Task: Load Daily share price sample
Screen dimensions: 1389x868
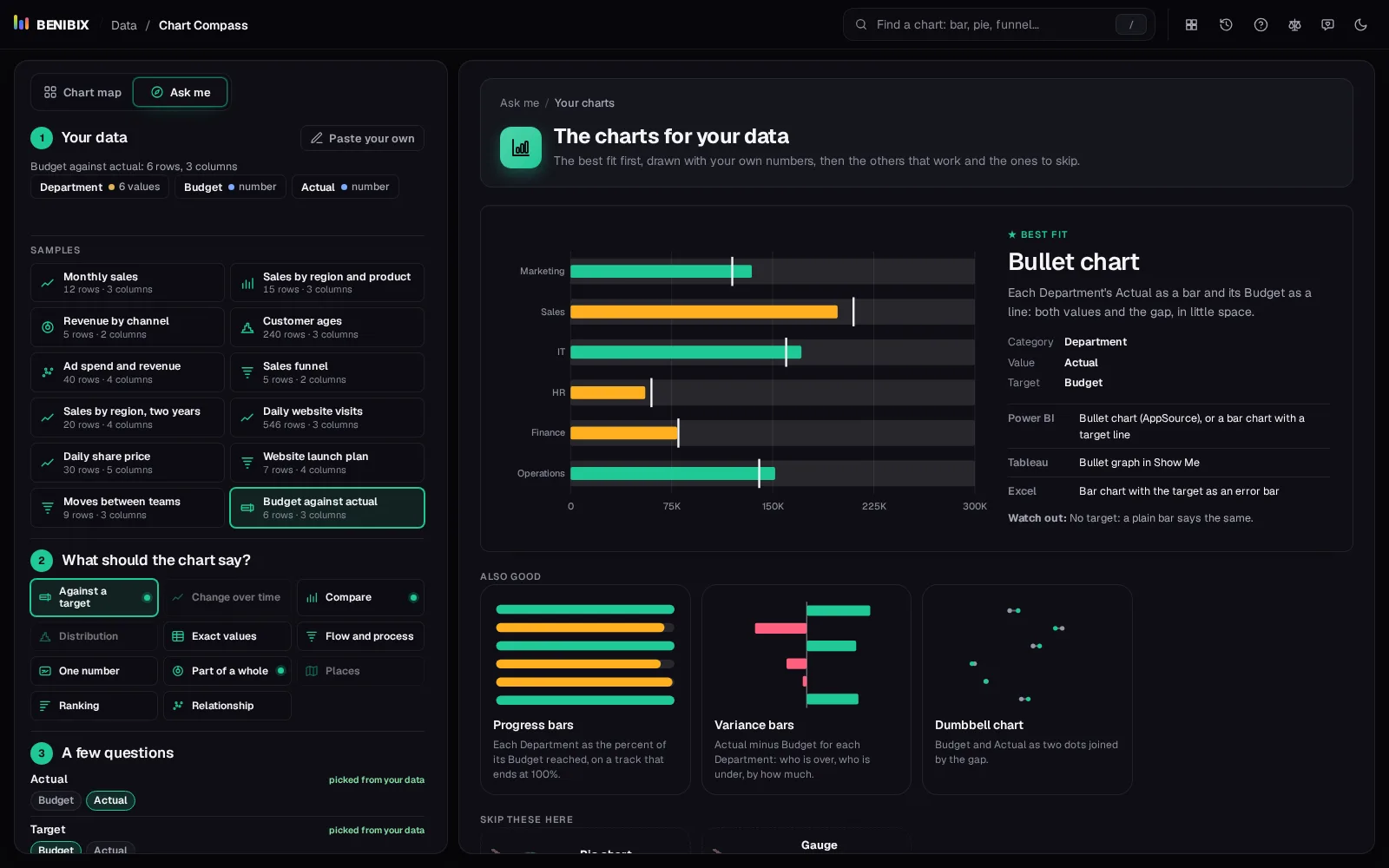Action: (128, 463)
